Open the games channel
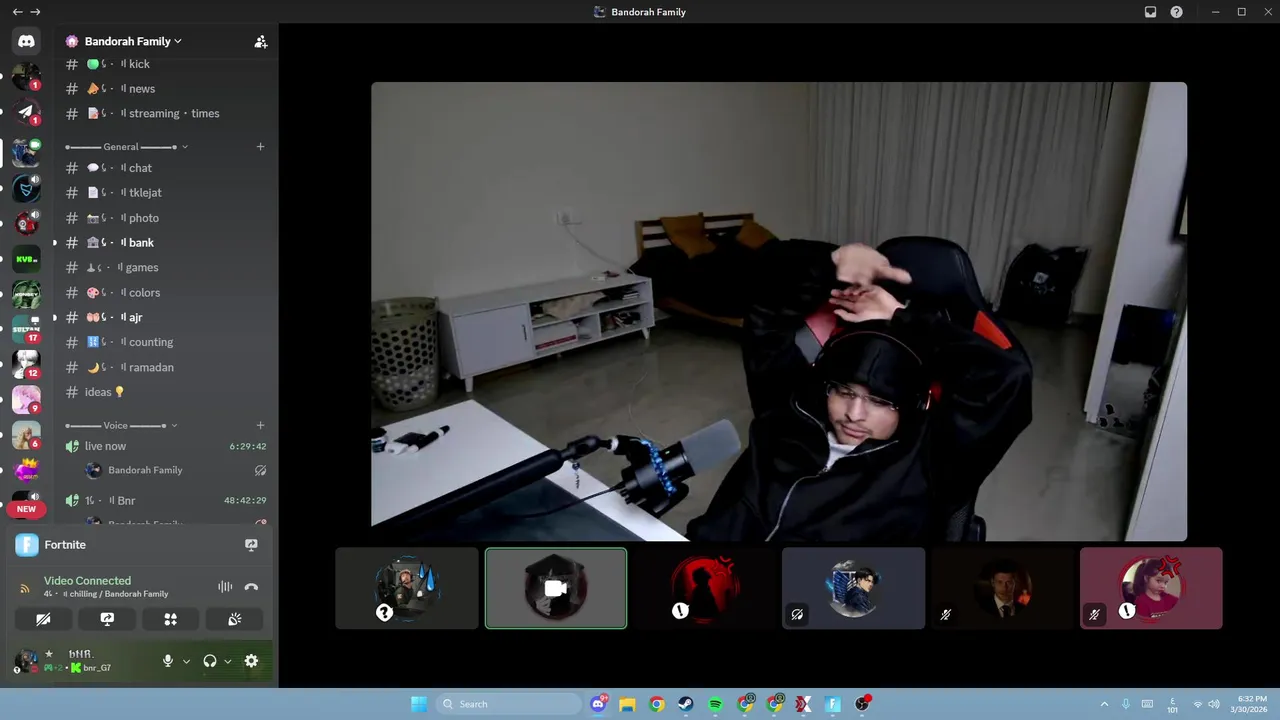Viewport: 1280px width, 720px height. pos(167,268)
